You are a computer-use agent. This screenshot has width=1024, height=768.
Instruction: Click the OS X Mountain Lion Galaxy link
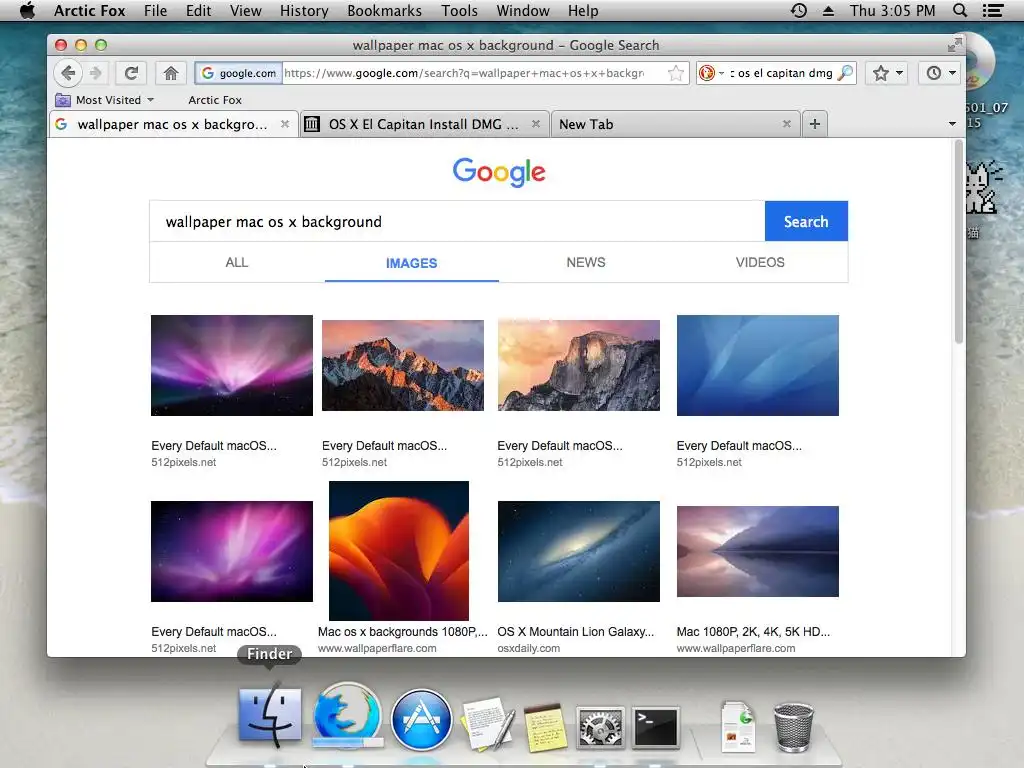575,632
